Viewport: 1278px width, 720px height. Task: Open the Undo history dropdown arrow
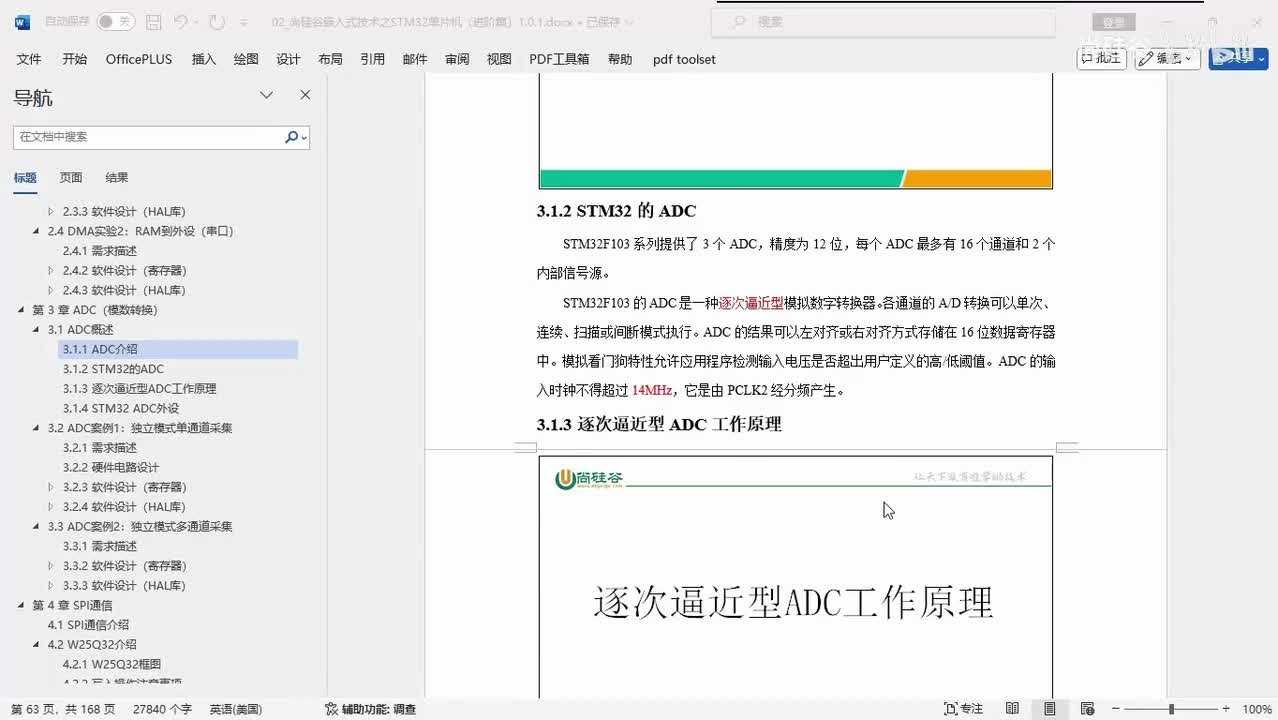pyautogui.click(x=196, y=22)
